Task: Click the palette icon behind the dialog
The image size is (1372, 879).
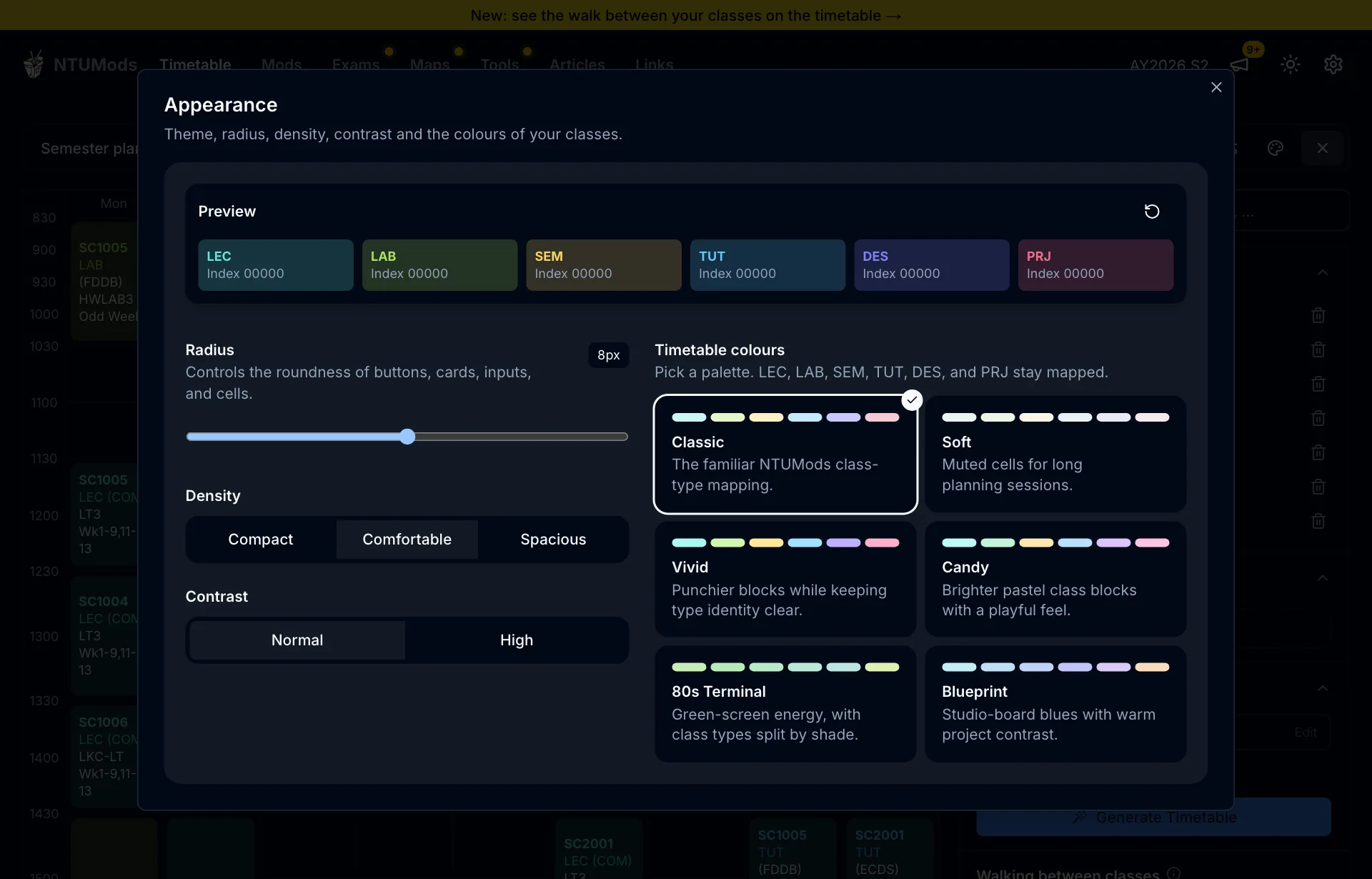Action: point(1276,148)
